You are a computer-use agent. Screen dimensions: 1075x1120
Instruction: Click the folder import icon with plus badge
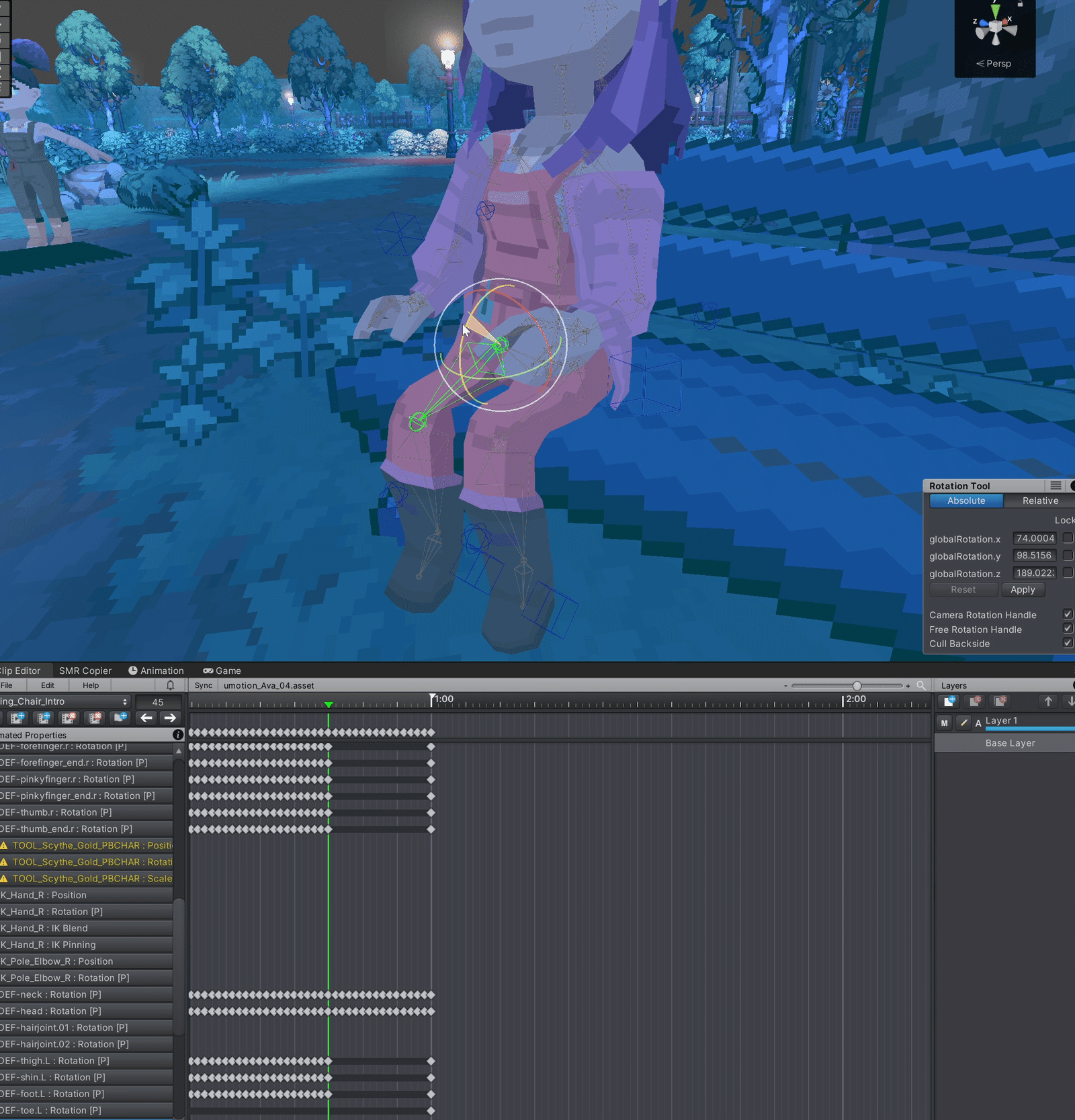(120, 718)
